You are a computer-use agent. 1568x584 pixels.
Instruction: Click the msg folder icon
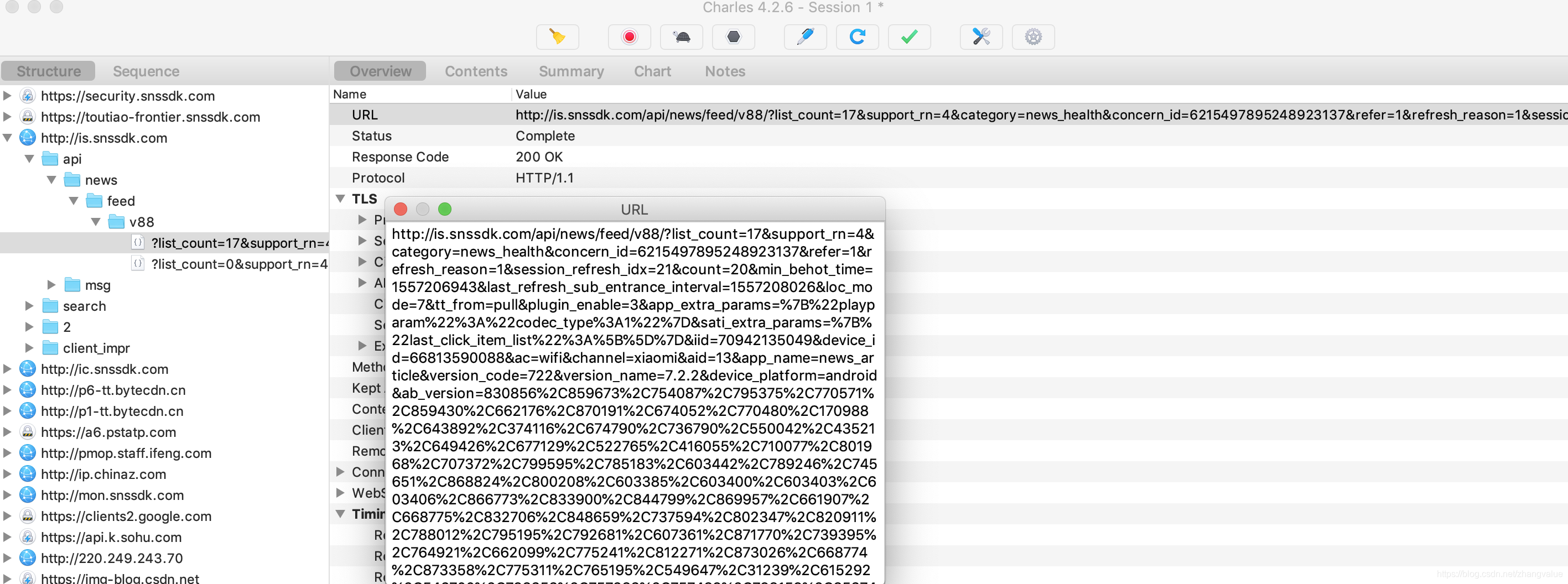72,285
